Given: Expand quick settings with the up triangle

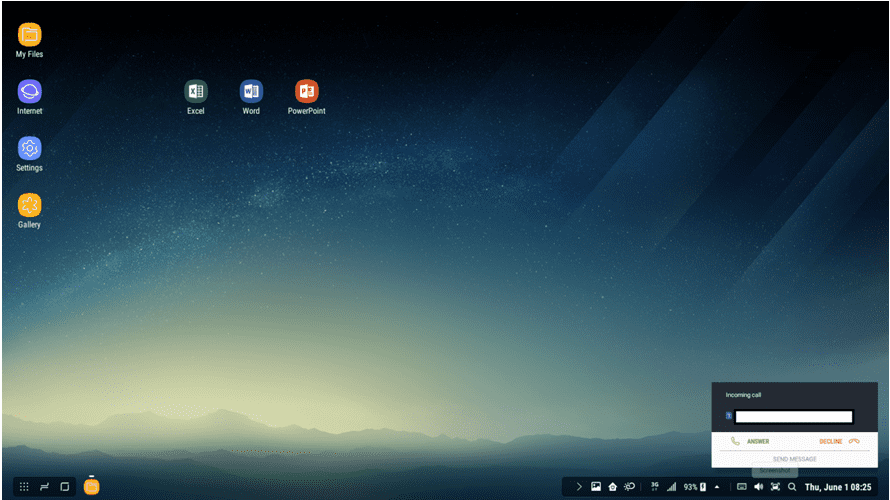Looking at the screenshot, I should click(717, 487).
